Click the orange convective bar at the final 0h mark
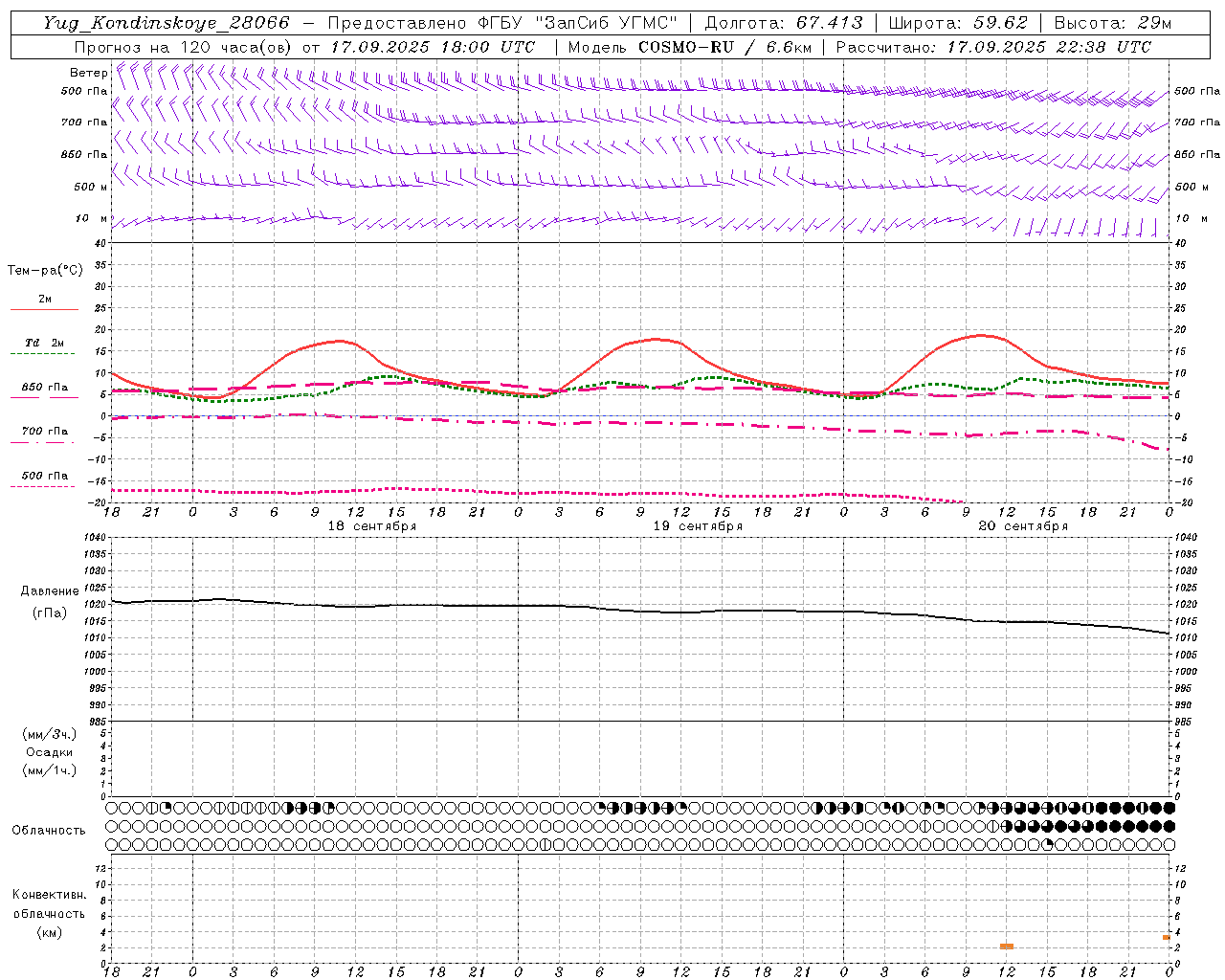The width and height of the screenshot is (1225, 980). point(1167,937)
